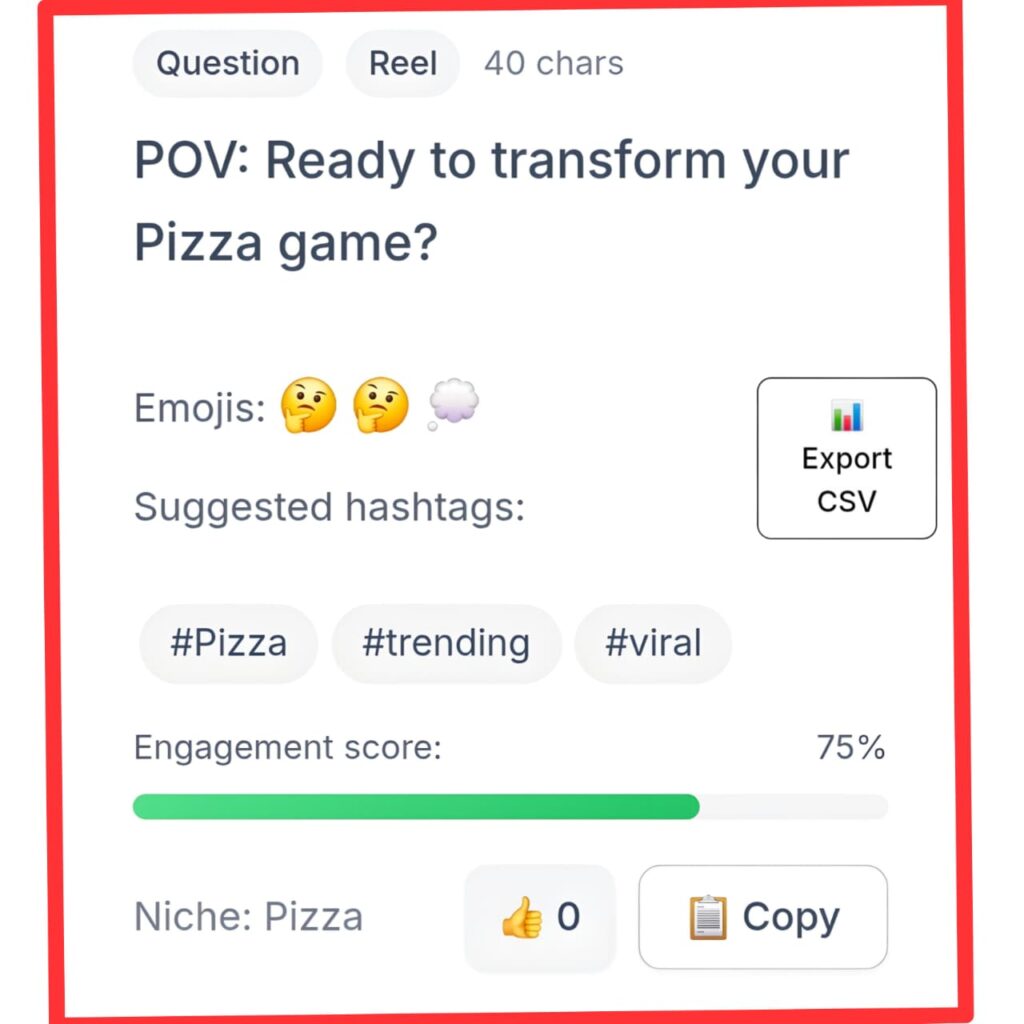This screenshot has width=1024, height=1024.
Task: Click the second thinking face emoji
Action: [x=381, y=406]
